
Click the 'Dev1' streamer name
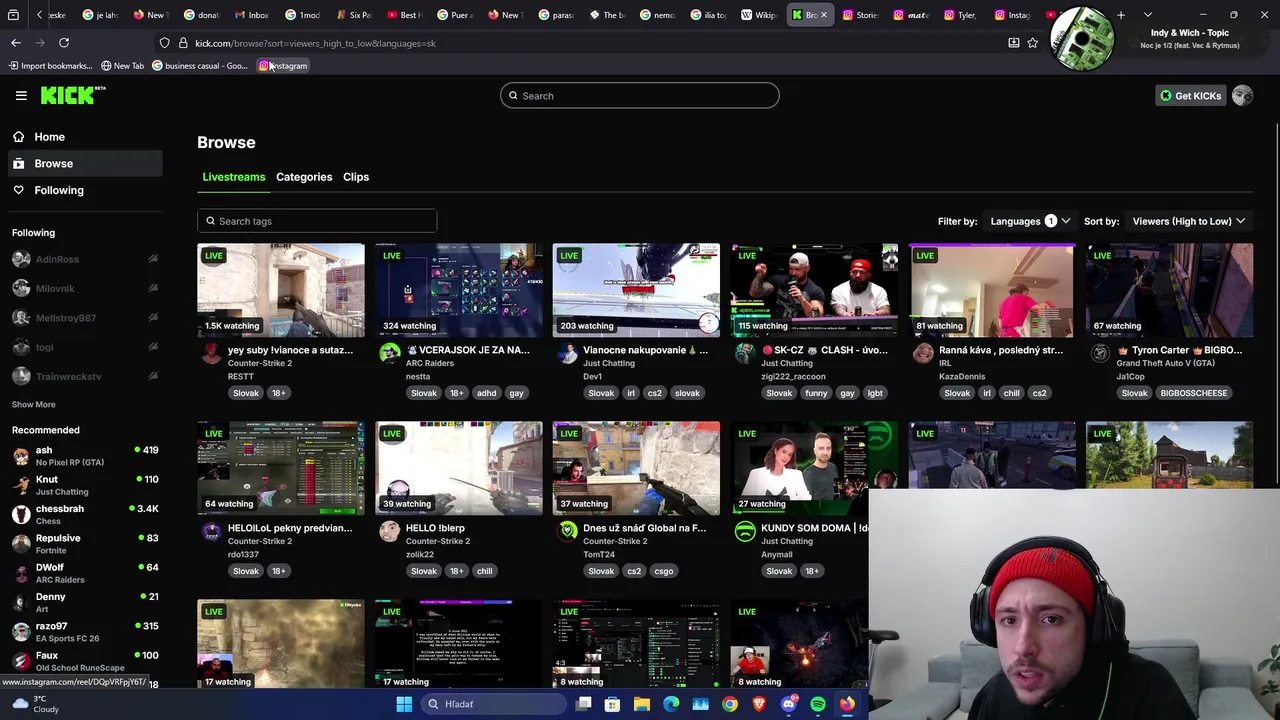pyautogui.click(x=592, y=377)
